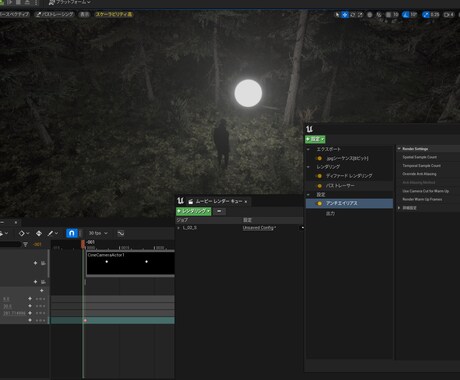Viewport: 460px width, 380px height.
Task: Collapse the レンダリング category
Action: pyautogui.click(x=308, y=167)
